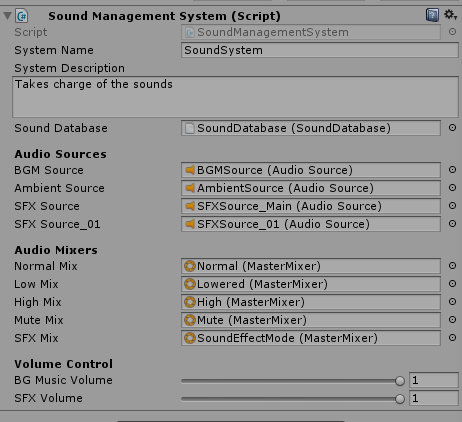Click the speaker icon in SFXSource_Main field
The image size is (462, 422).
(x=190, y=206)
